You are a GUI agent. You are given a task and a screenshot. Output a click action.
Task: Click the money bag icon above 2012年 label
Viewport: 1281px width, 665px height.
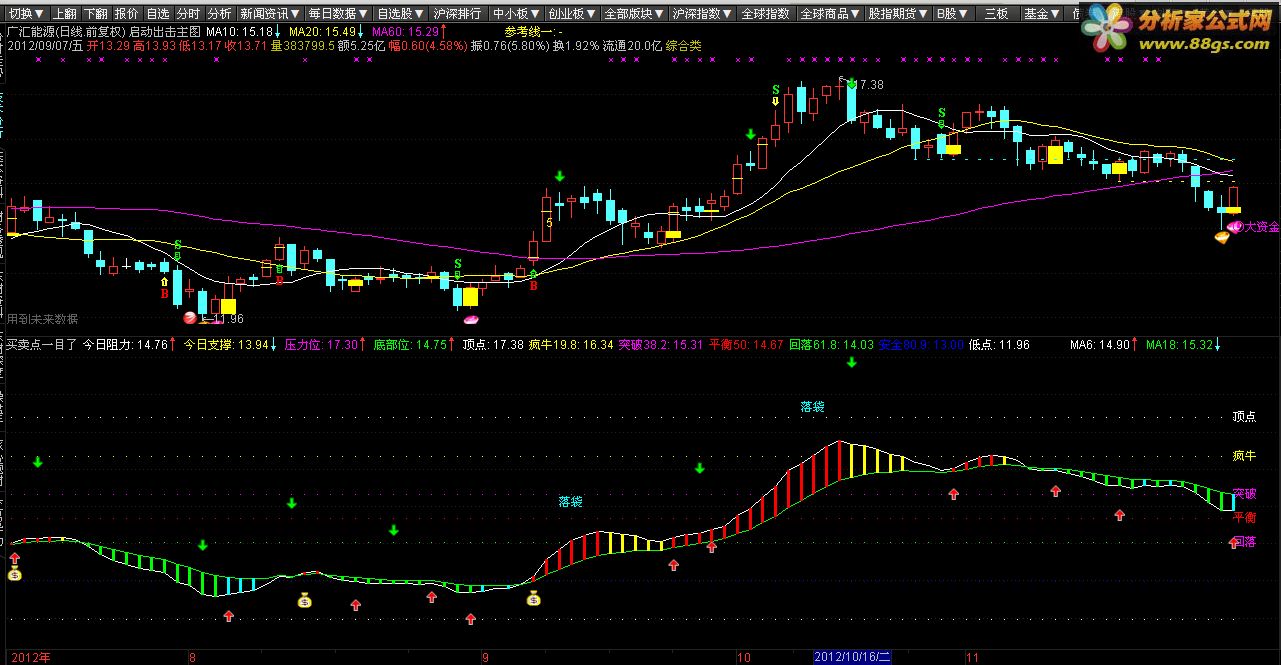coord(15,574)
